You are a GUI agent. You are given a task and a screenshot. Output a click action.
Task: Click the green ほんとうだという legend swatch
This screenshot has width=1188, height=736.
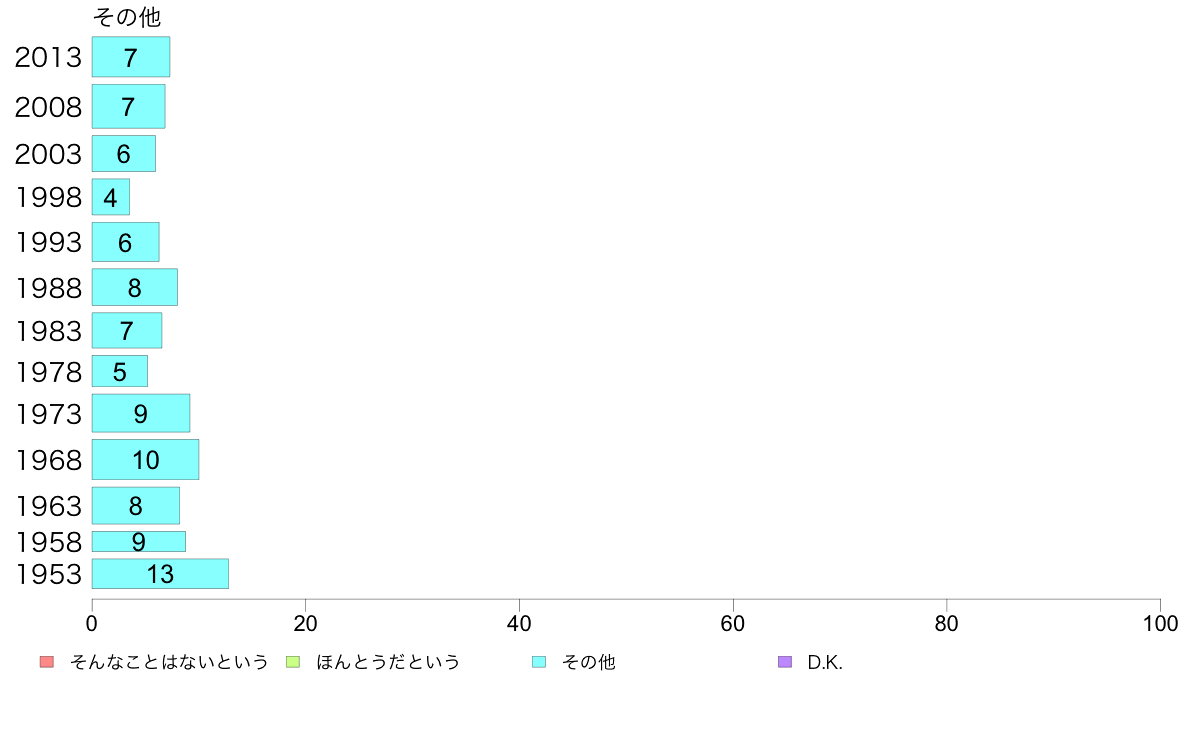[293, 662]
